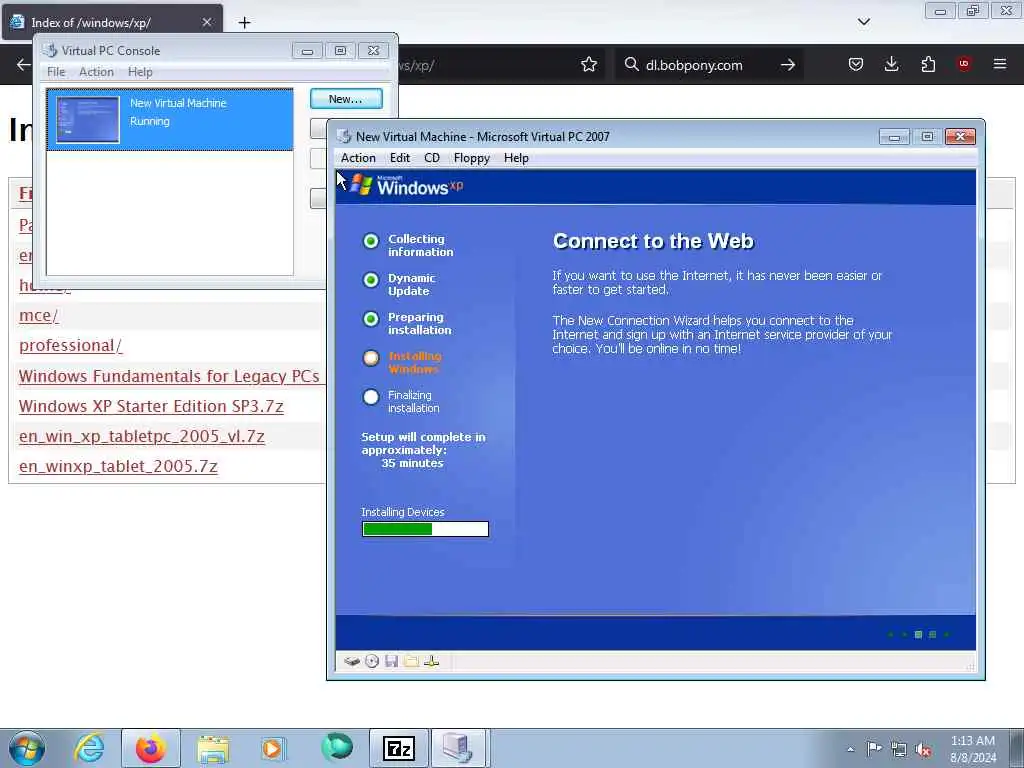This screenshot has height=768, width=1024.
Task: Open the list all tabs dropdown in Firefox
Action: click(863, 22)
